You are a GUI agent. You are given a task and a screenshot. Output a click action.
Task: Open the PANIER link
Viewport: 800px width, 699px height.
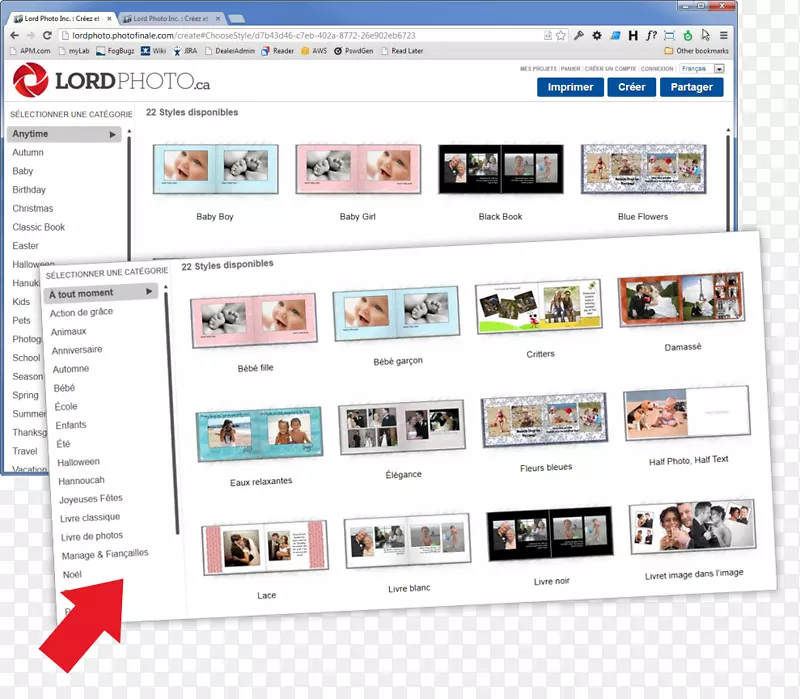pos(570,68)
